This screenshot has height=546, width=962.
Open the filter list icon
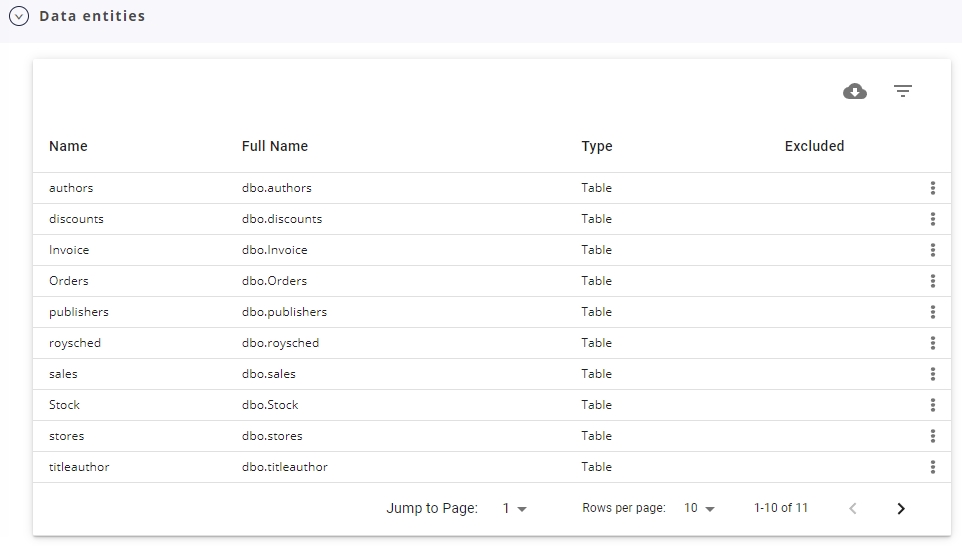[902, 91]
